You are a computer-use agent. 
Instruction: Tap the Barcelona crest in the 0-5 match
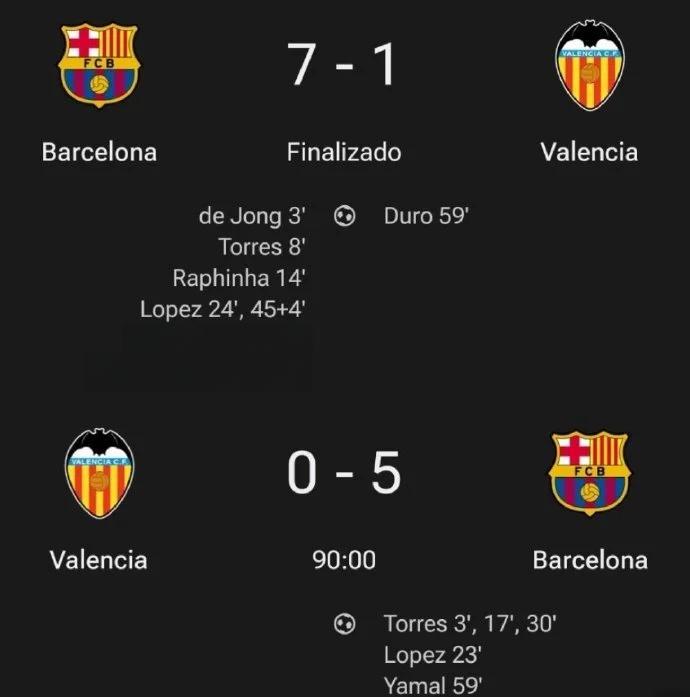(589, 474)
